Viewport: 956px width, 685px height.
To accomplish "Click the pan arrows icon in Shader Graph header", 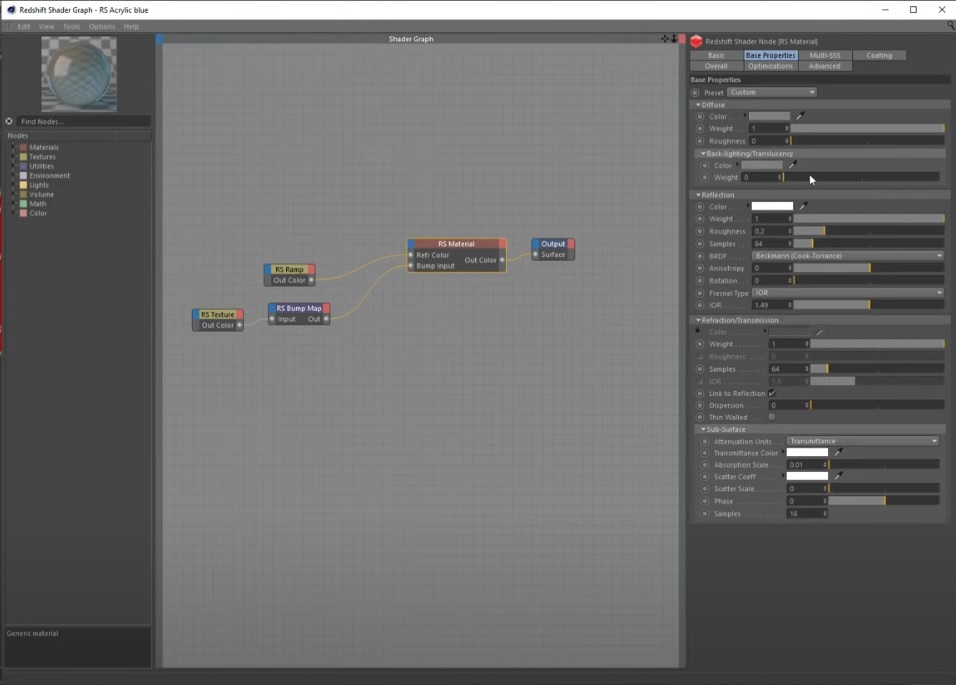I will click(x=665, y=38).
